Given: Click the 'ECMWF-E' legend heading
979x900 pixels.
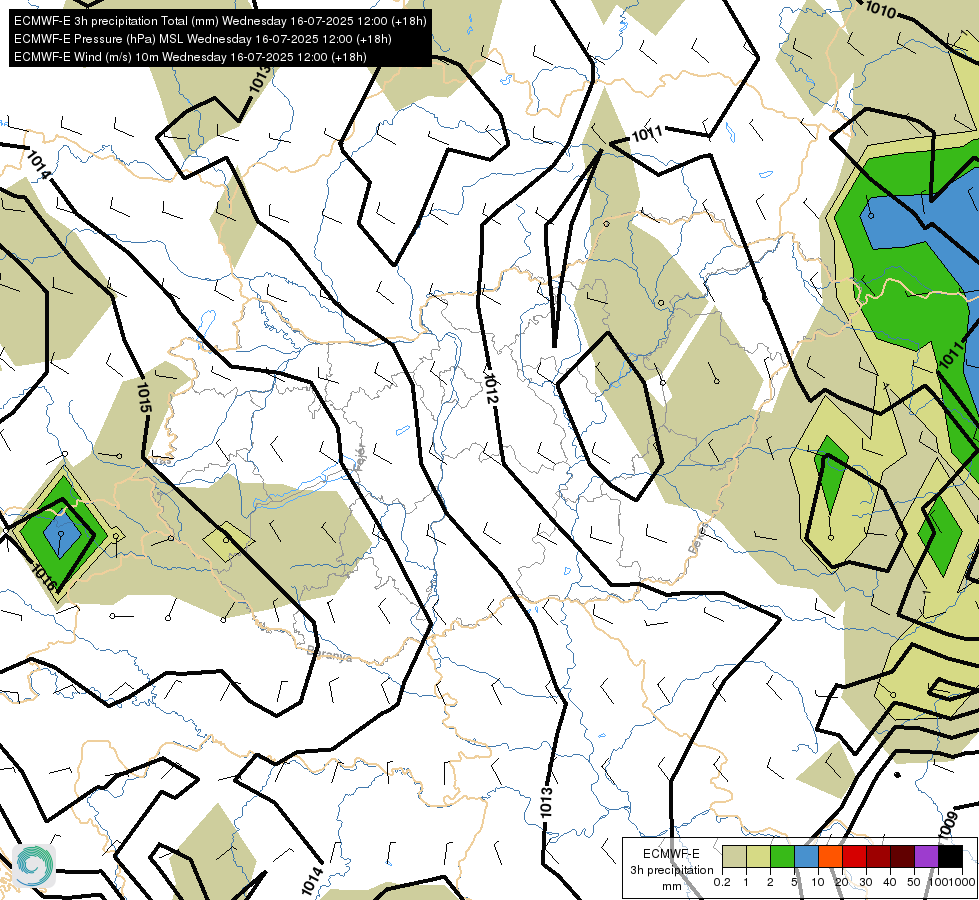Looking at the screenshot, I should point(671,854).
